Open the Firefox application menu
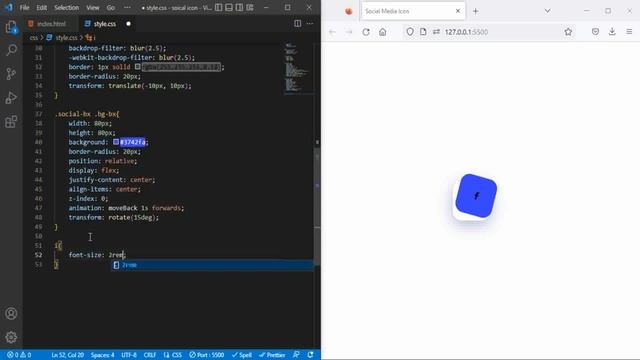Viewport: 640px width, 360px height. 629,32
